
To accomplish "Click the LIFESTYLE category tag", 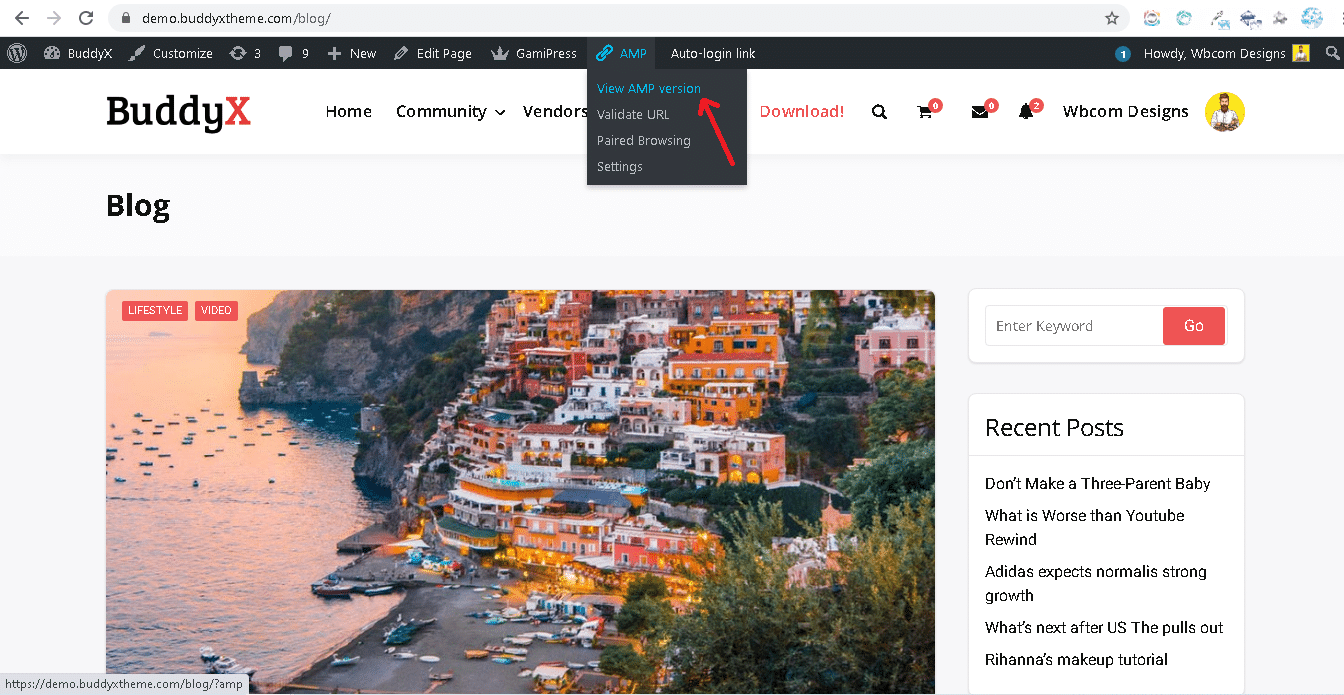I will tap(155, 310).
